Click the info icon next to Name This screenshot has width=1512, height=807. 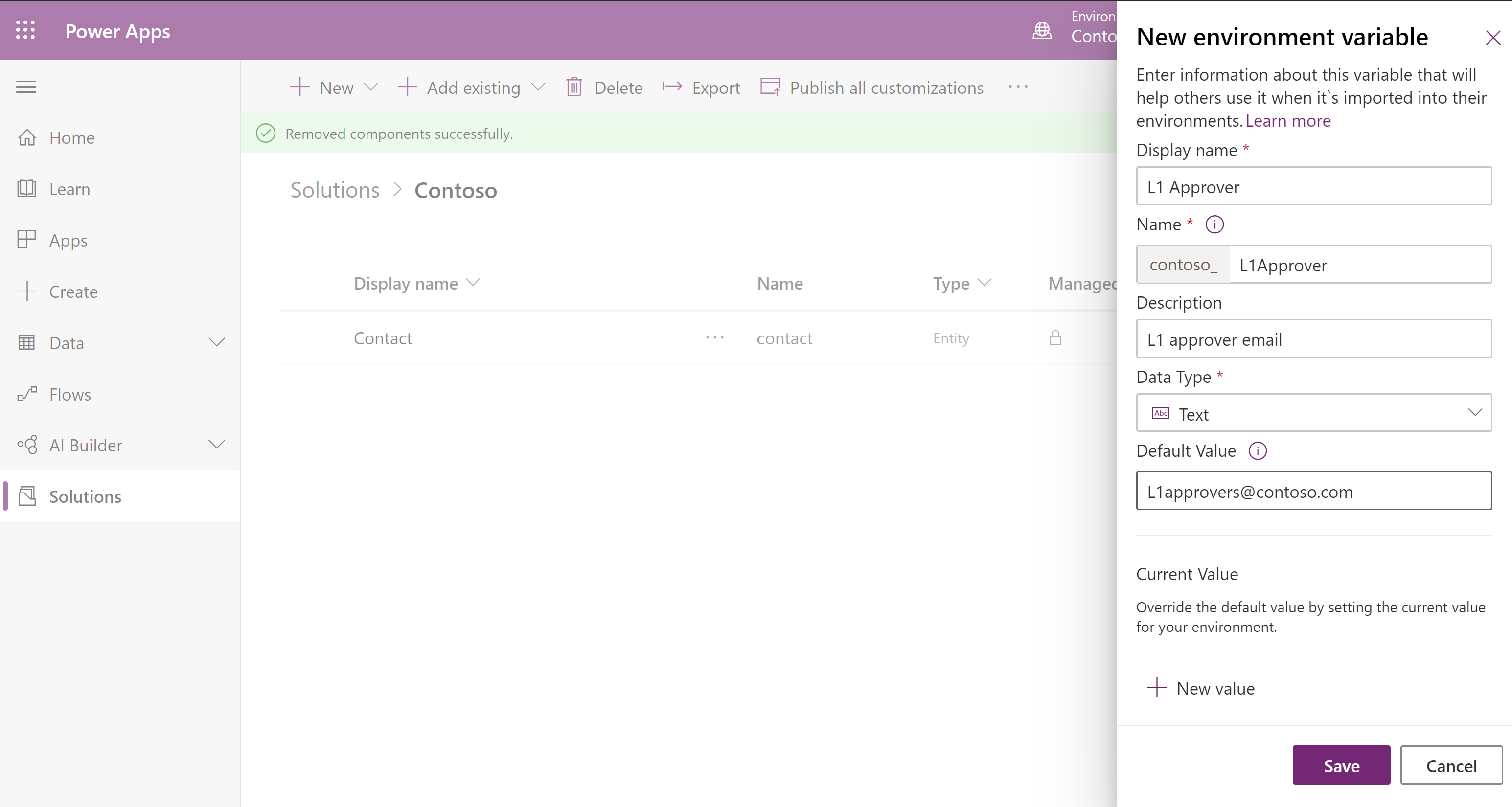pos(1217,225)
